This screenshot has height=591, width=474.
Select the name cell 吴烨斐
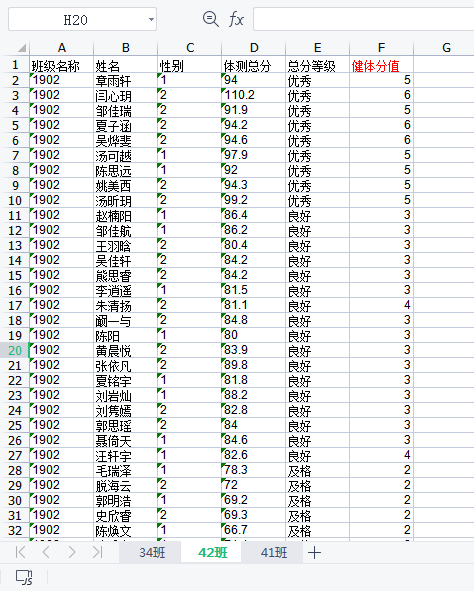coord(125,140)
